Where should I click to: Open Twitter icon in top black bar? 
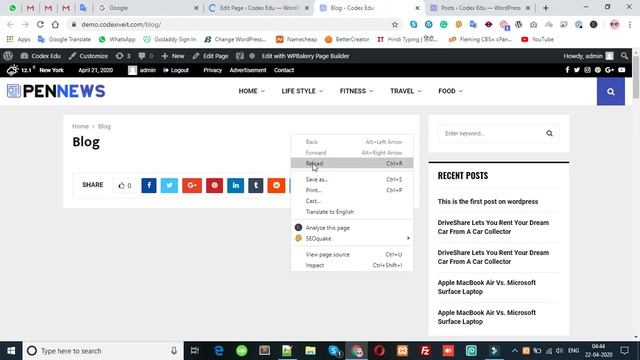pyautogui.click(x=577, y=70)
